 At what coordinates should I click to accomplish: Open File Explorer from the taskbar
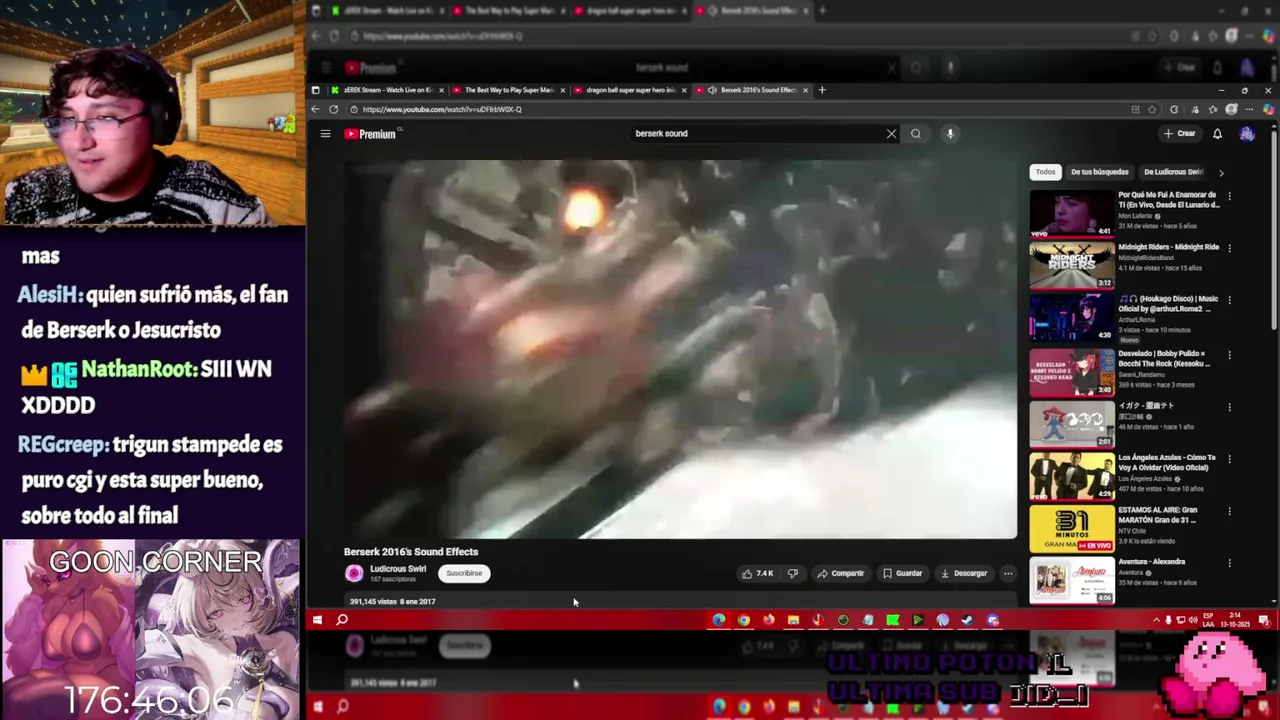point(793,620)
